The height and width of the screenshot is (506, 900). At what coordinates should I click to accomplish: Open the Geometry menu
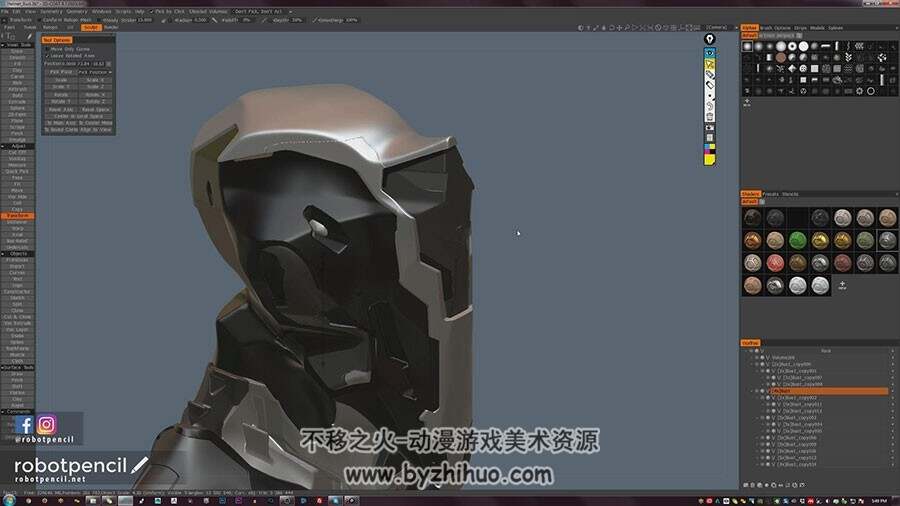tap(77, 11)
